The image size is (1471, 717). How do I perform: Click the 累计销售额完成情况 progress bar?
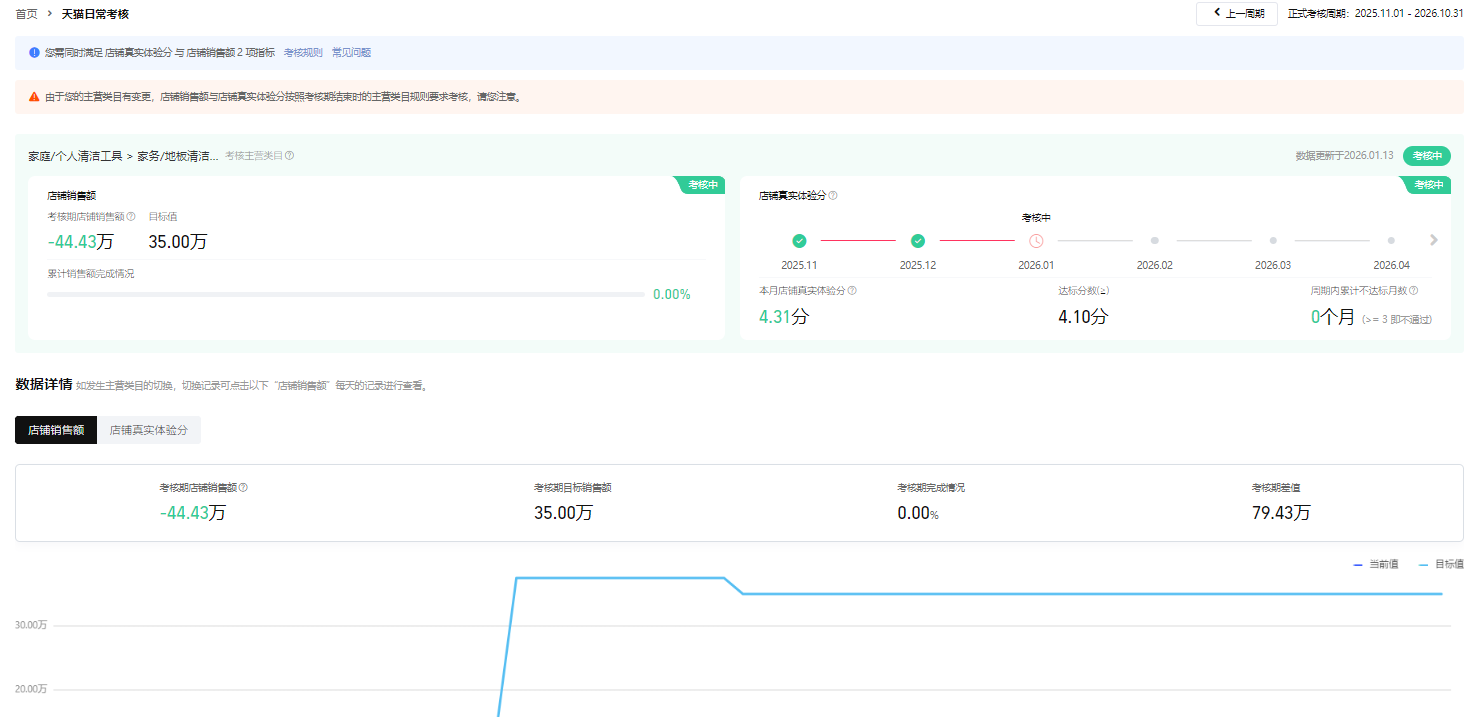[345, 295]
